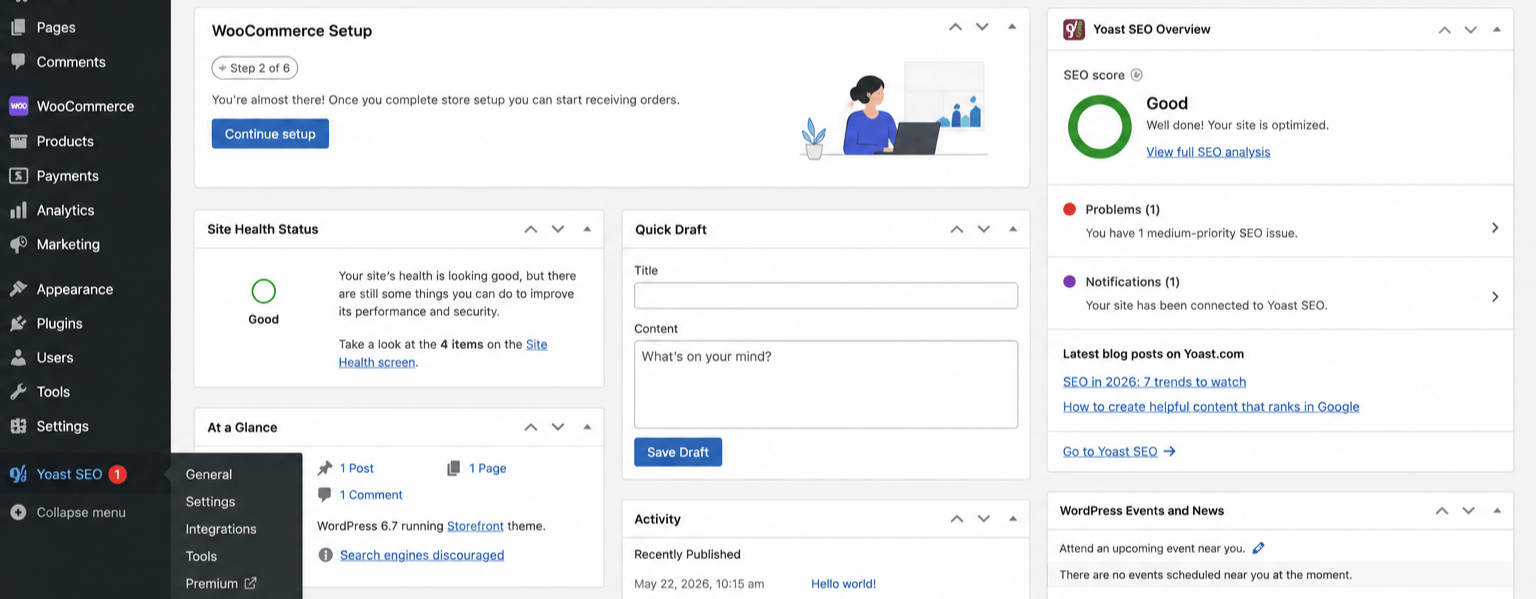The height and width of the screenshot is (599, 1536).
Task: Click the Plugins plug icon
Action: pyautogui.click(x=18, y=323)
